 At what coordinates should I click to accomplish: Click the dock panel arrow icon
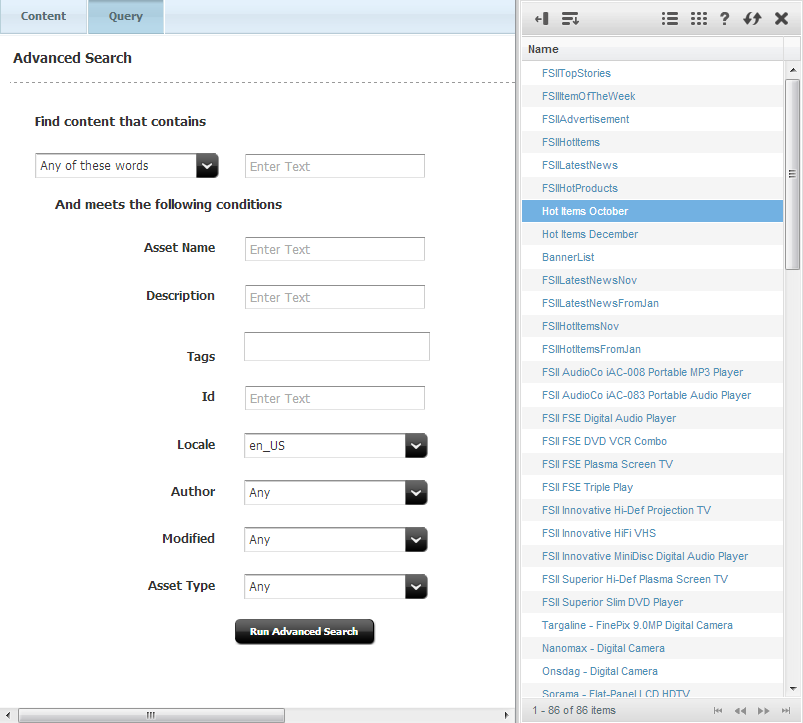coord(541,19)
